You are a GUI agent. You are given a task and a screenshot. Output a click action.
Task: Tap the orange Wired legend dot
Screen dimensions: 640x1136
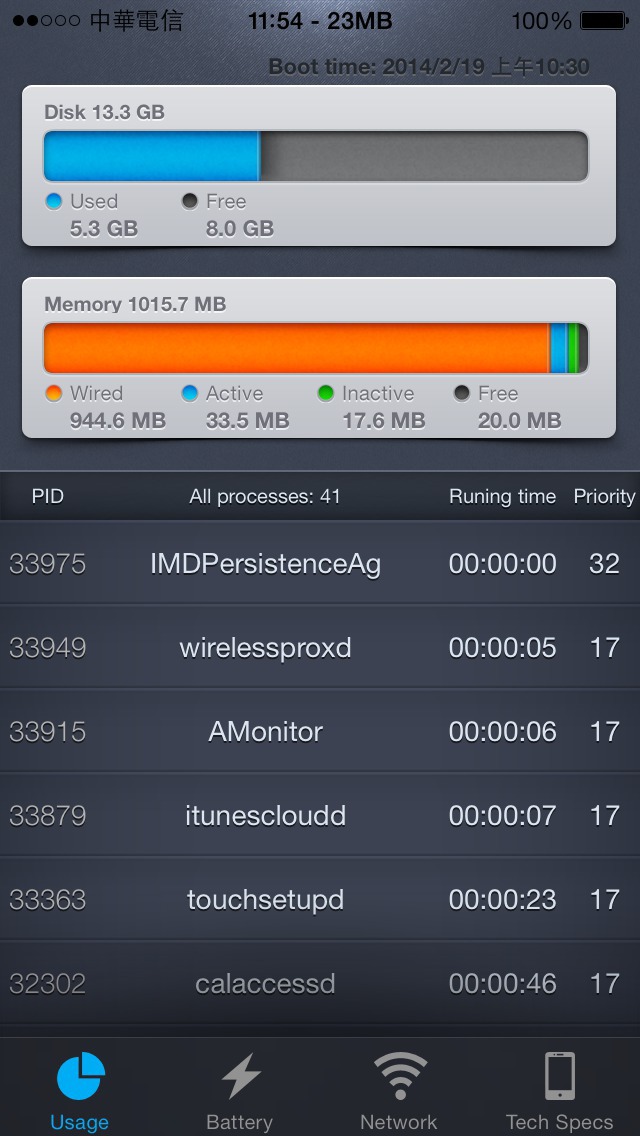54,393
